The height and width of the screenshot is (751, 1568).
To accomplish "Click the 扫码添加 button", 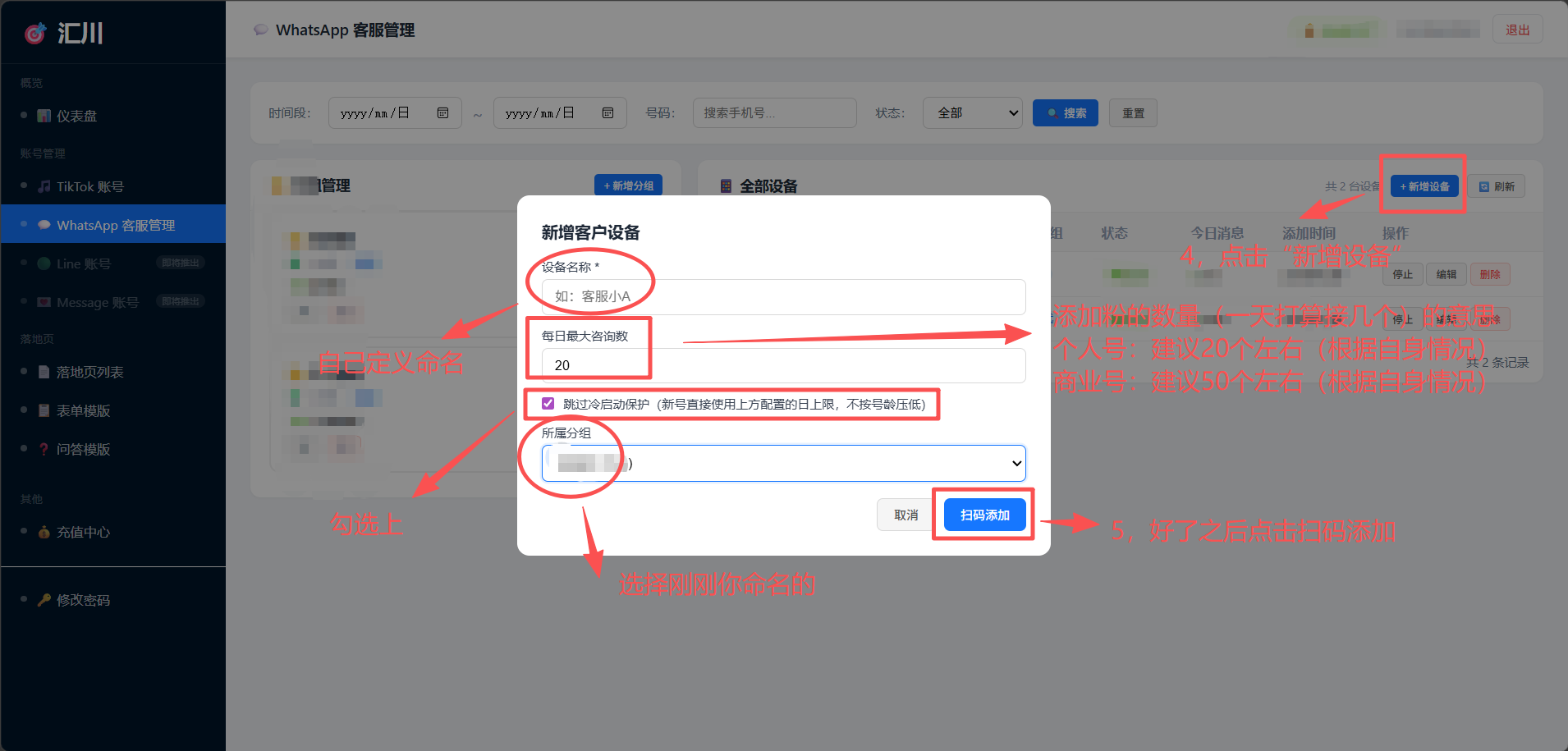I will tap(984, 515).
